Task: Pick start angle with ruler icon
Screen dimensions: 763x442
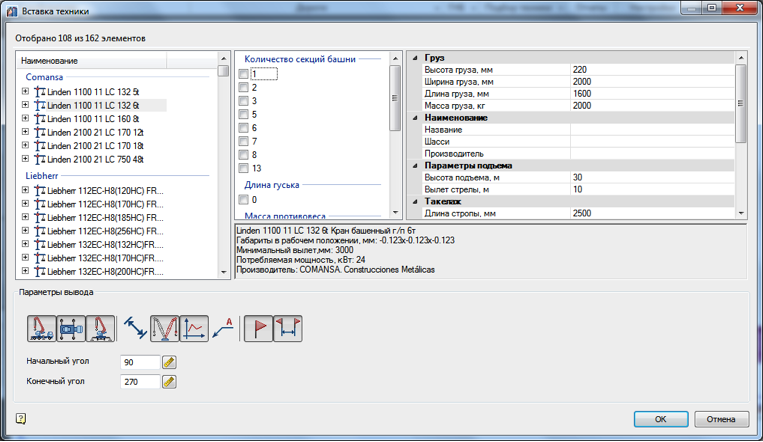Action: (x=169, y=362)
